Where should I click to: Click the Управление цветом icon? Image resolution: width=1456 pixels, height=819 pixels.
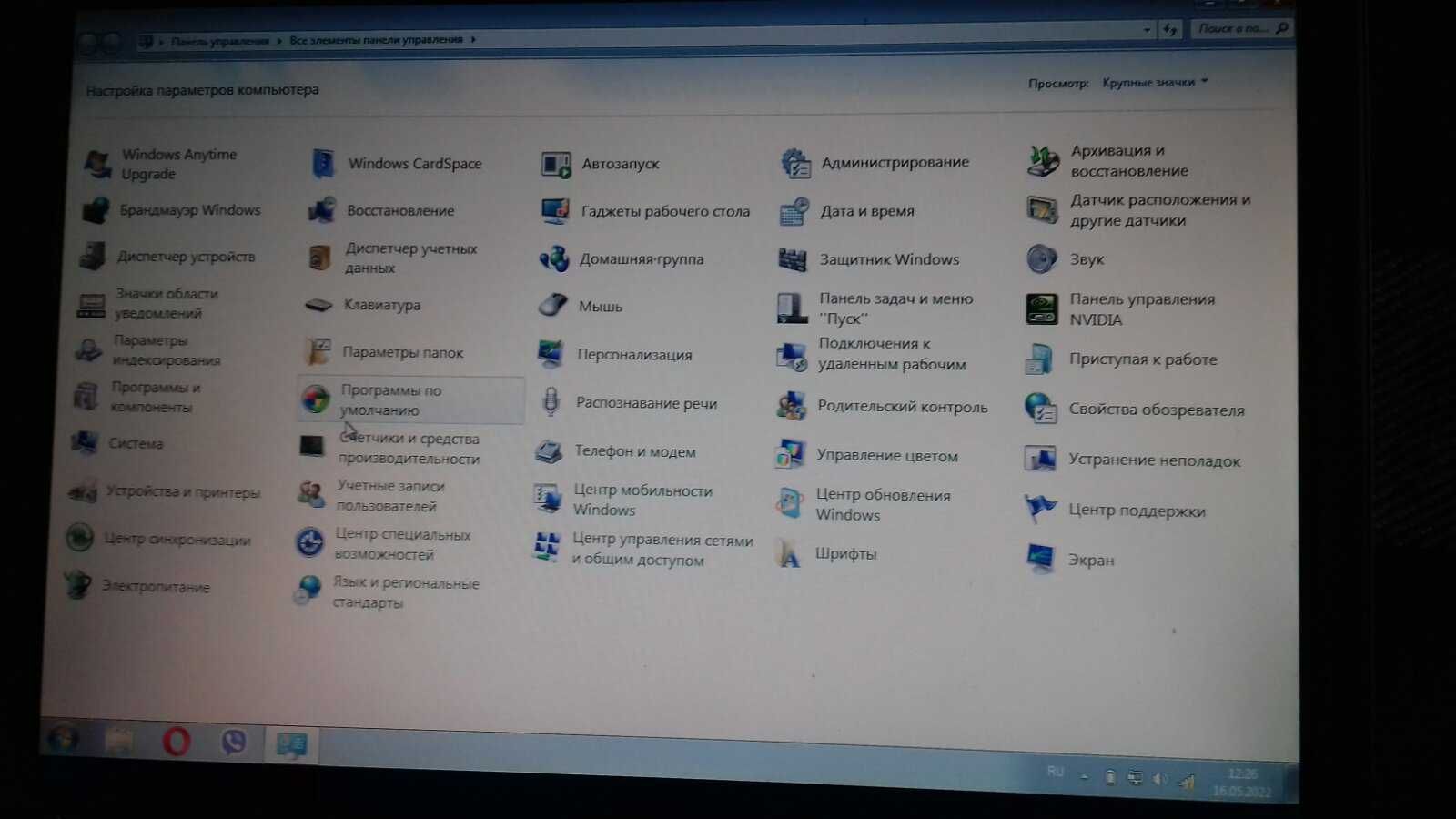pos(789,454)
